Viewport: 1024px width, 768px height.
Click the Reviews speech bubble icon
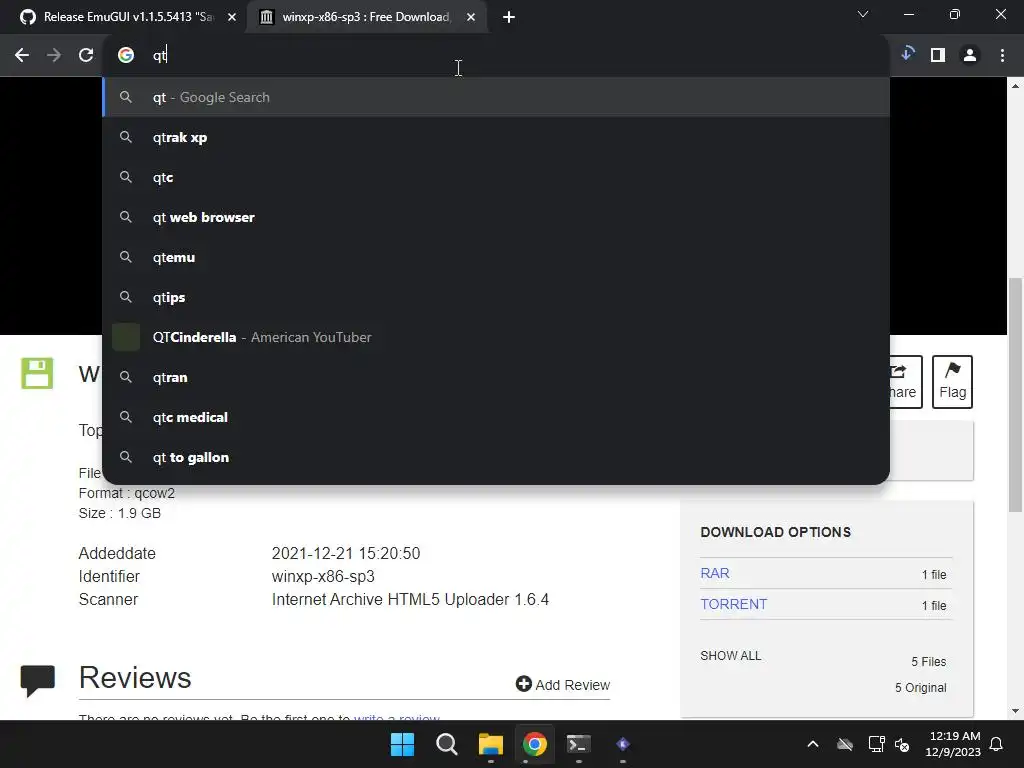(x=37, y=680)
